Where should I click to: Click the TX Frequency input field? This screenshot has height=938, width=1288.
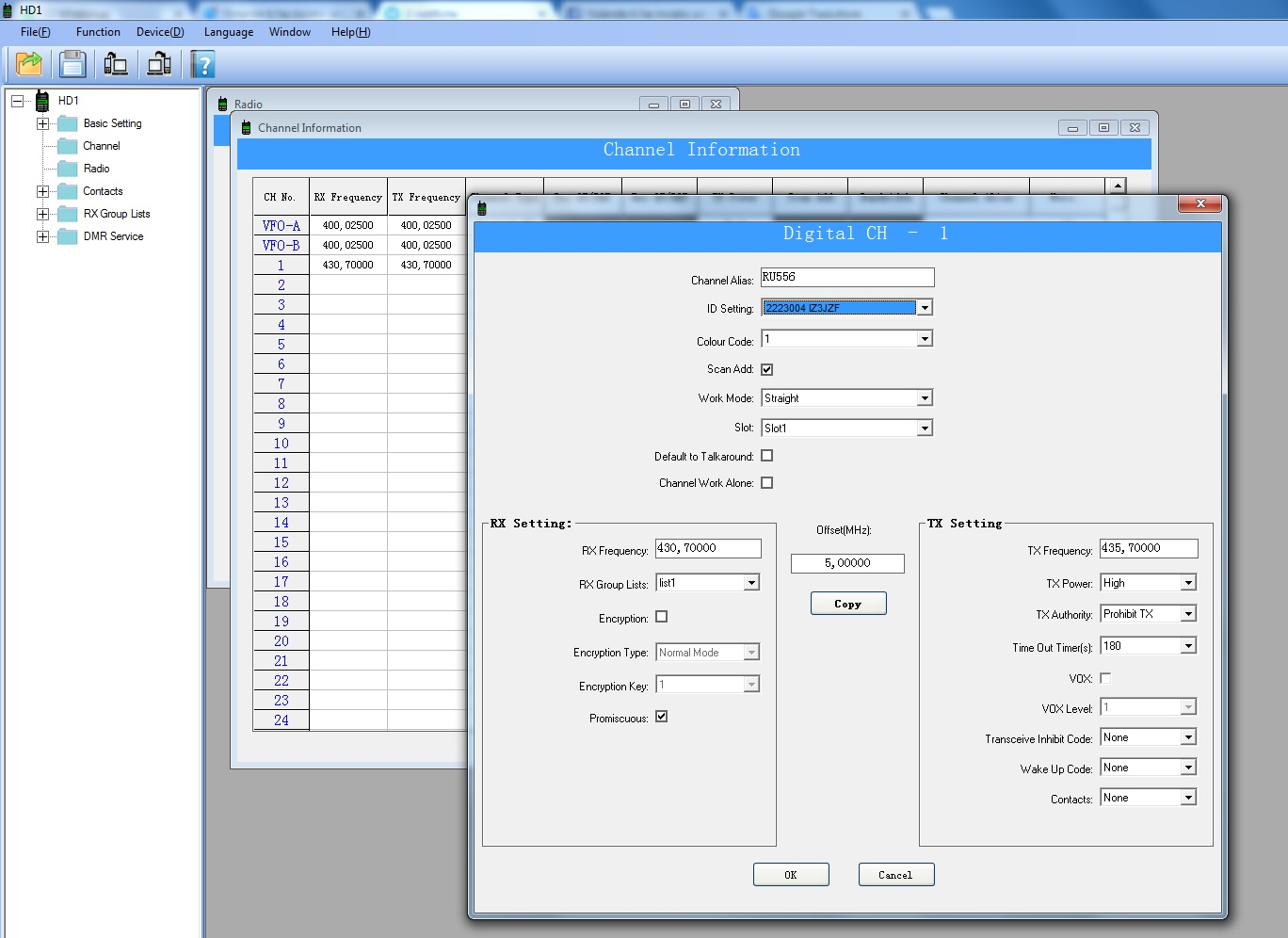coord(1149,548)
